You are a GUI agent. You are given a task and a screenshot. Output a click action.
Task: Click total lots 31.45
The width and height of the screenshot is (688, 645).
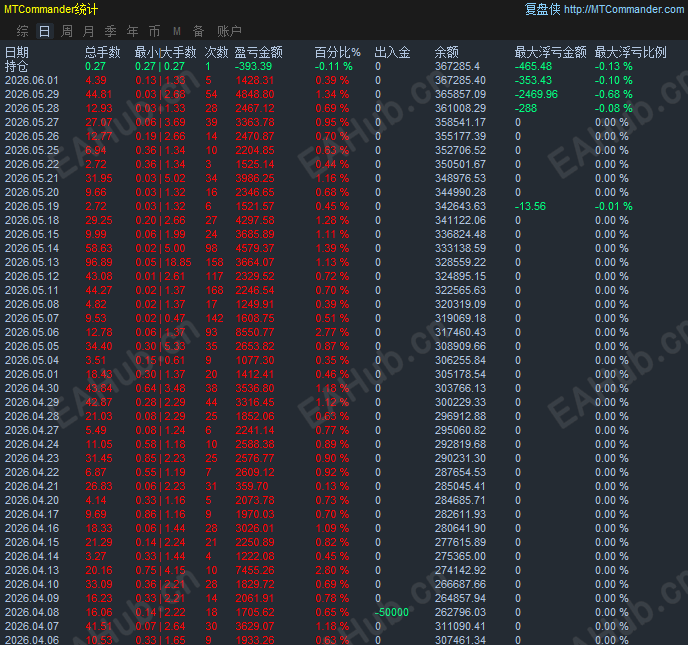click(x=99, y=459)
